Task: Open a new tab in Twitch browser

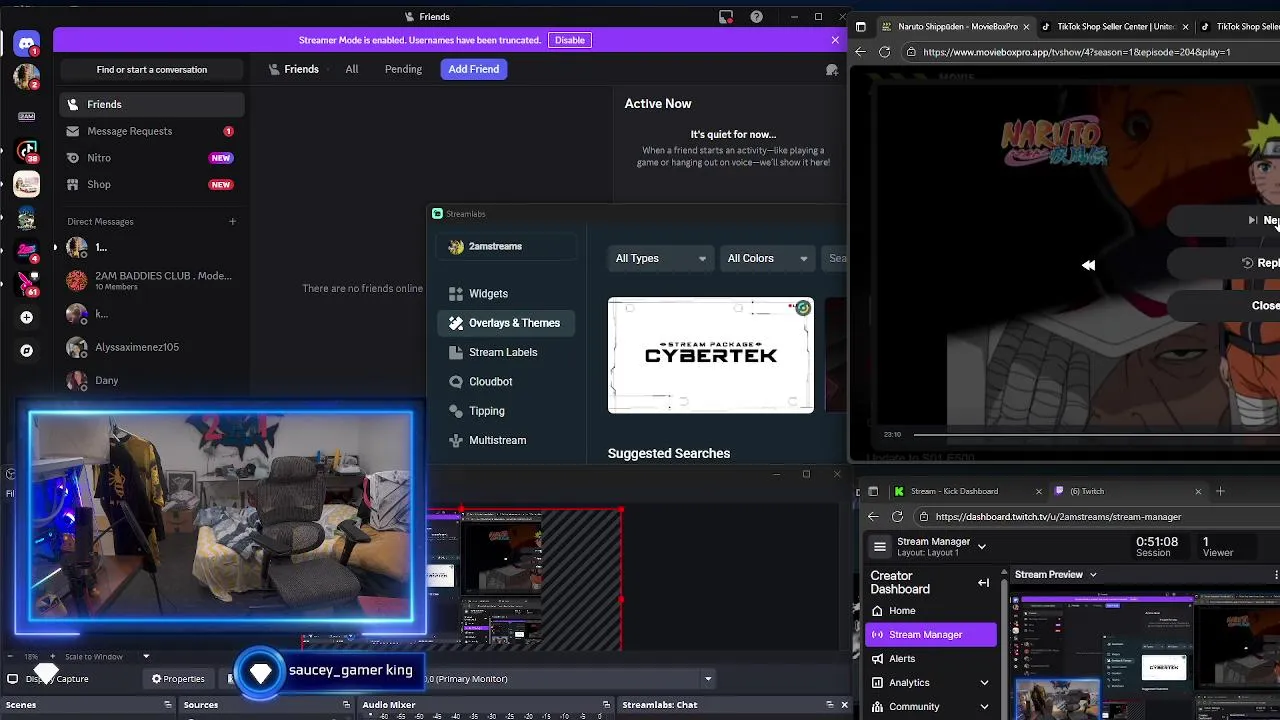Action: (x=1220, y=491)
